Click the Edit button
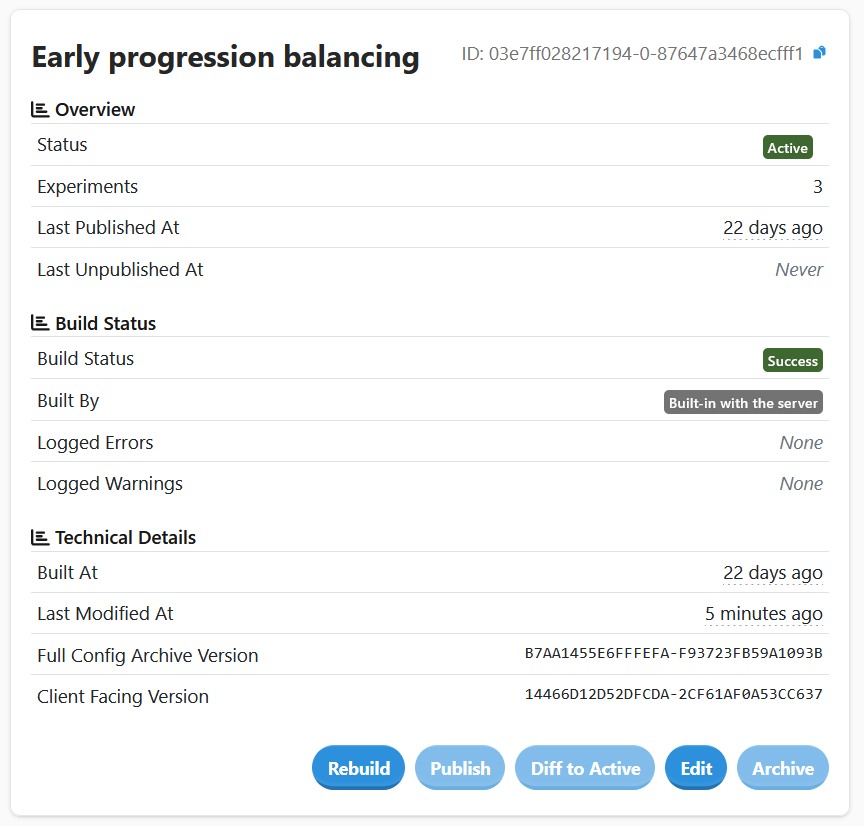864x826 pixels. [x=696, y=768]
